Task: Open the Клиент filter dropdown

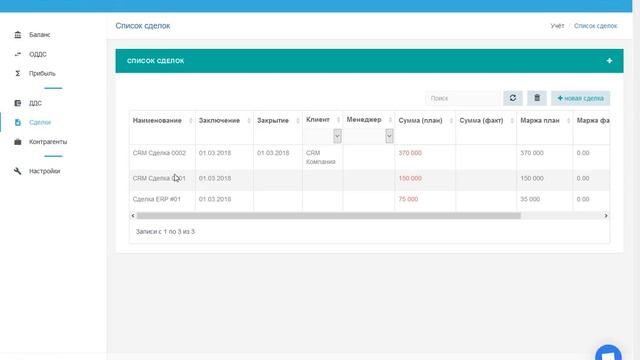Action: tap(337, 136)
